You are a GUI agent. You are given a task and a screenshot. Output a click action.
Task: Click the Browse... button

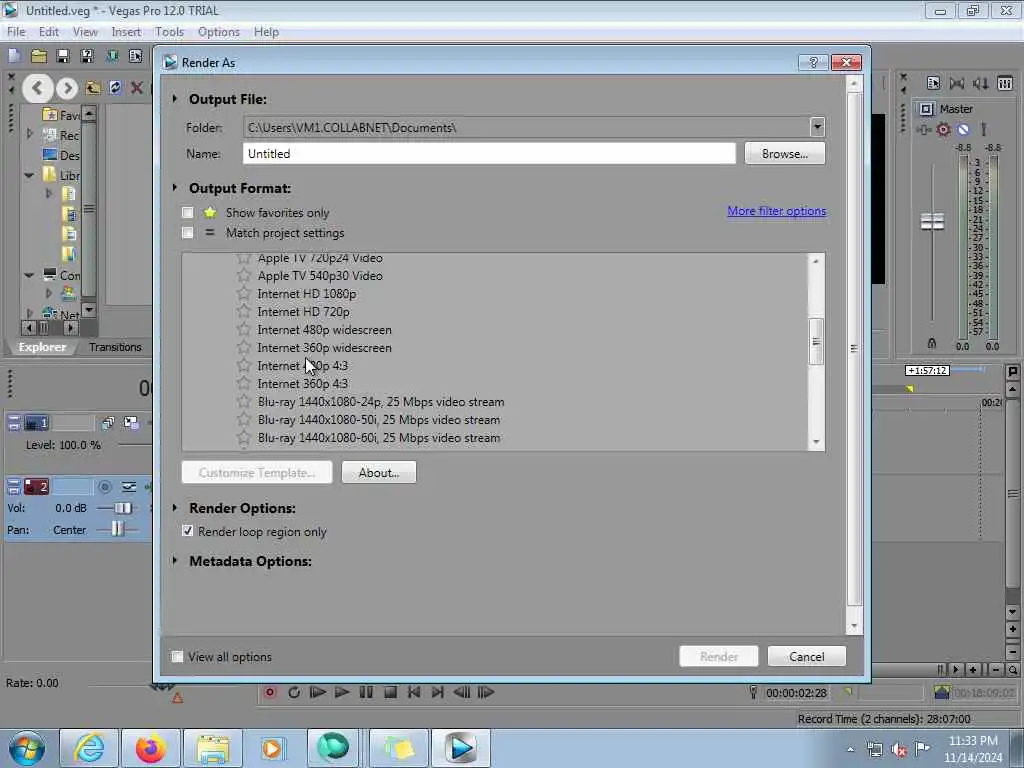(784, 153)
